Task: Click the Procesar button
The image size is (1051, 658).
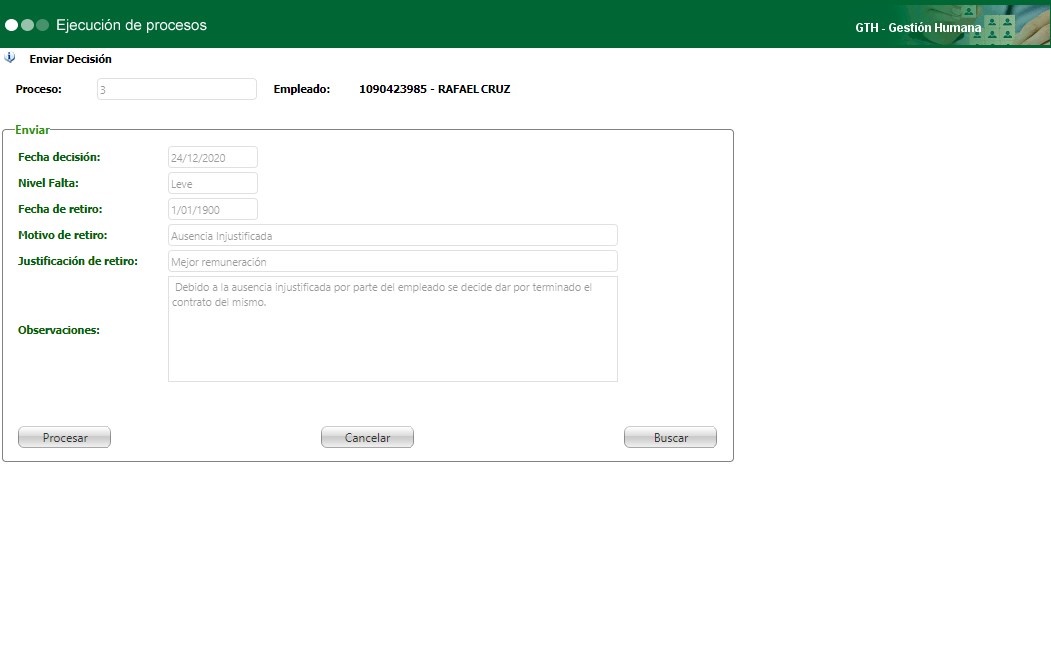Action: 64,437
